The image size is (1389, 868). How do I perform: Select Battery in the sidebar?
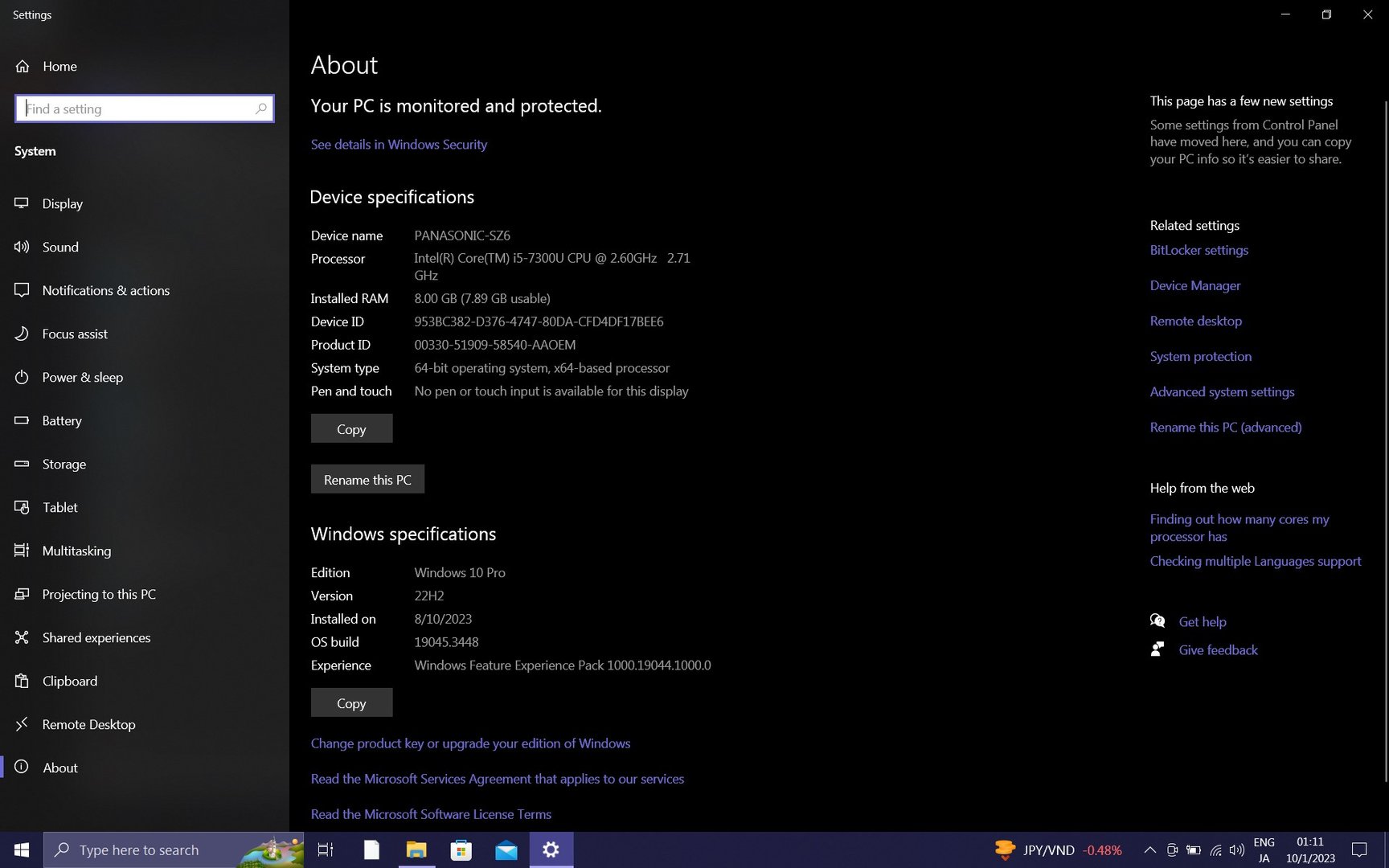tap(62, 421)
